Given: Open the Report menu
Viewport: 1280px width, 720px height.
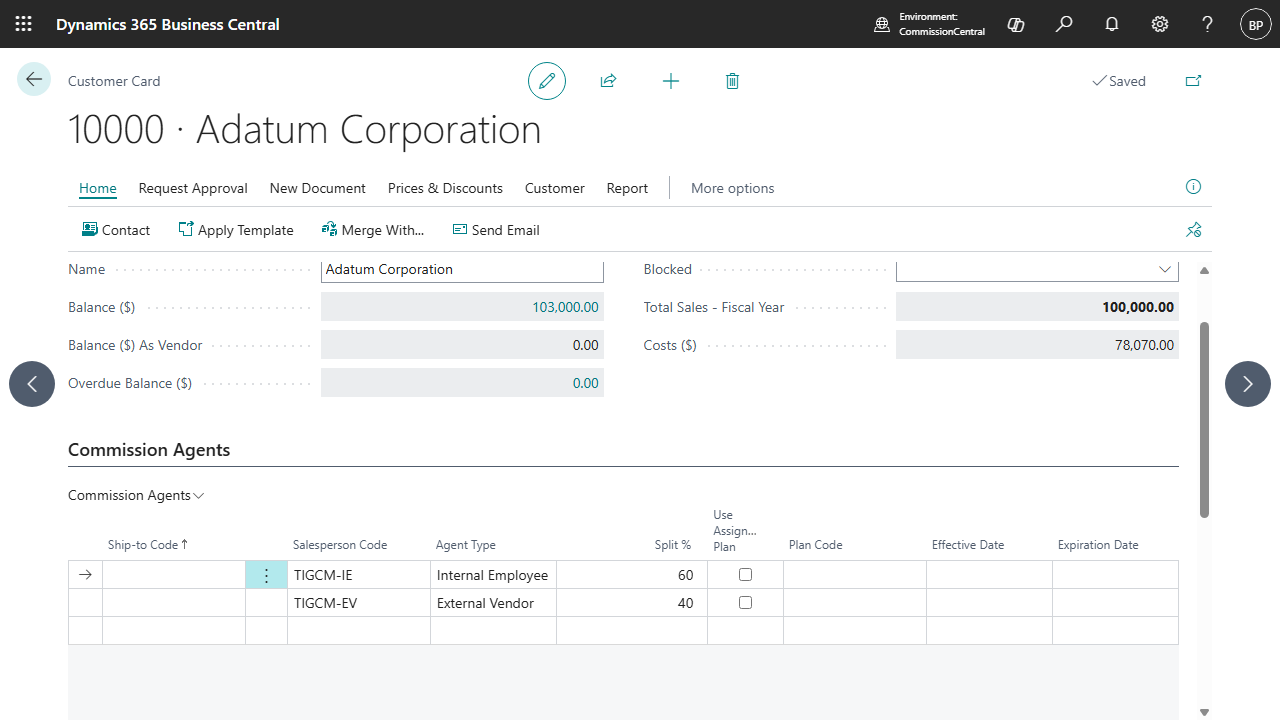Looking at the screenshot, I should [627, 188].
